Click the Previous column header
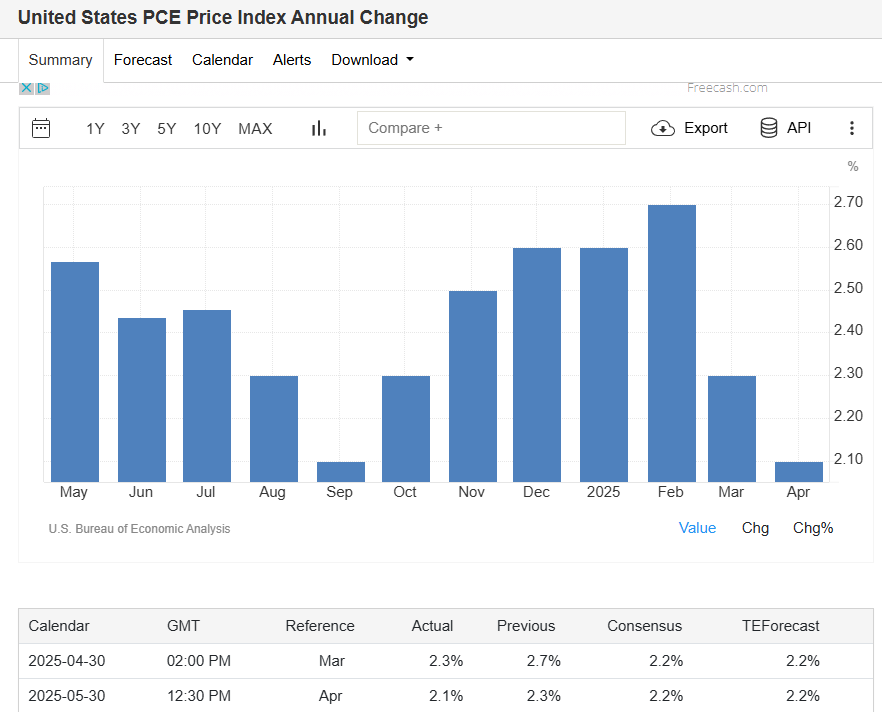This screenshot has height=712, width=882. point(526,626)
